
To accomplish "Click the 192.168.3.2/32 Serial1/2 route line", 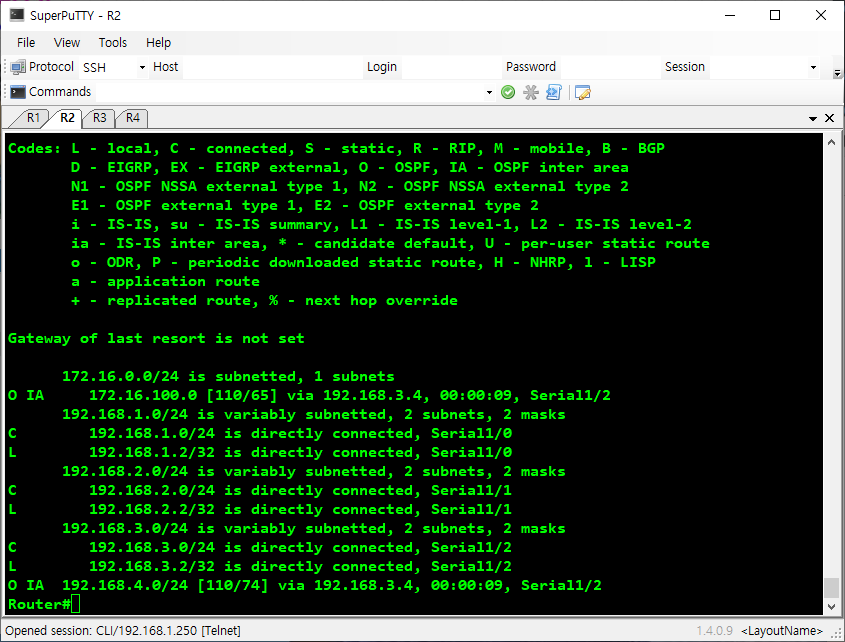I will 260,567.
